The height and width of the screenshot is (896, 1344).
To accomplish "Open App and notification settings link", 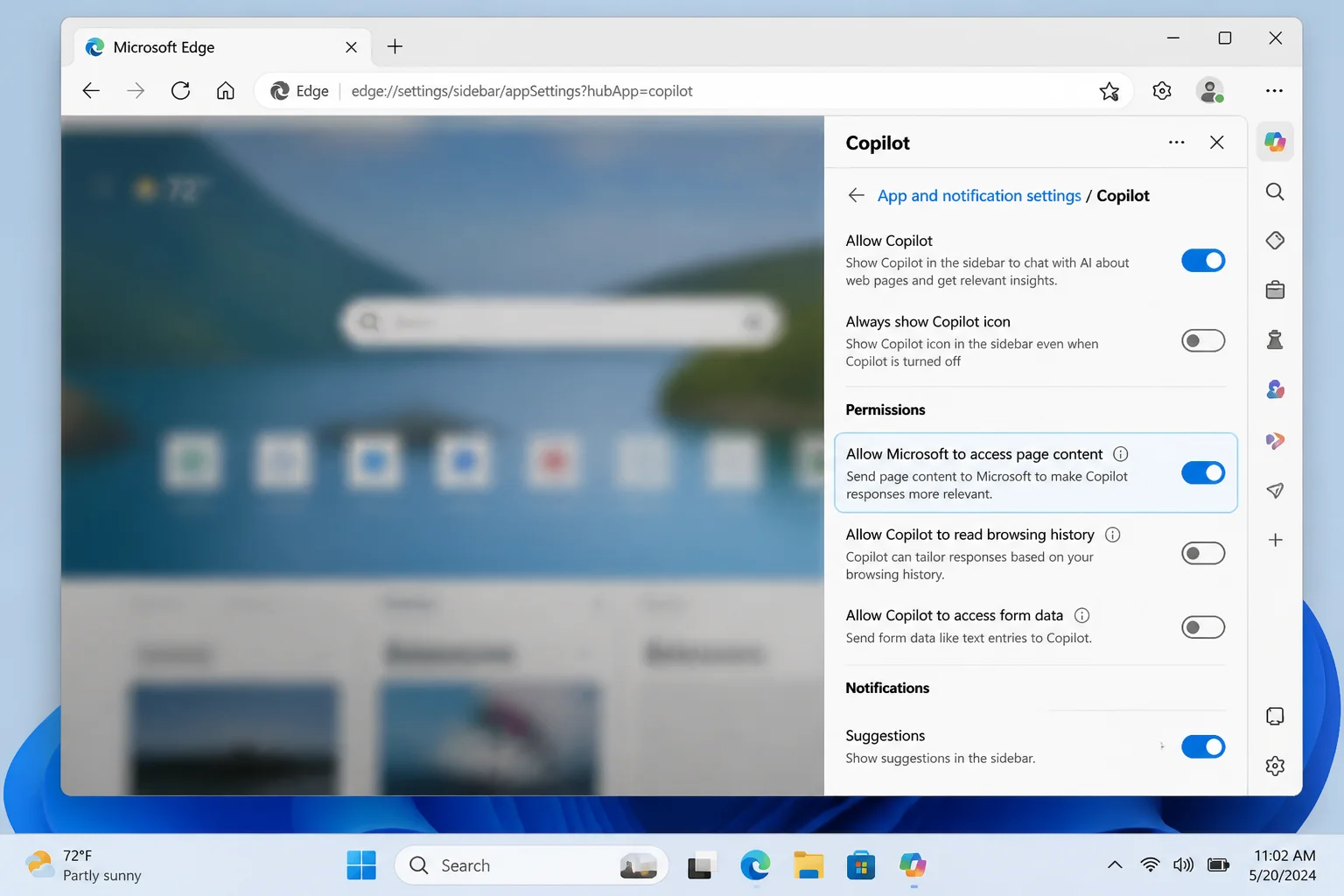I will pyautogui.click(x=979, y=196).
